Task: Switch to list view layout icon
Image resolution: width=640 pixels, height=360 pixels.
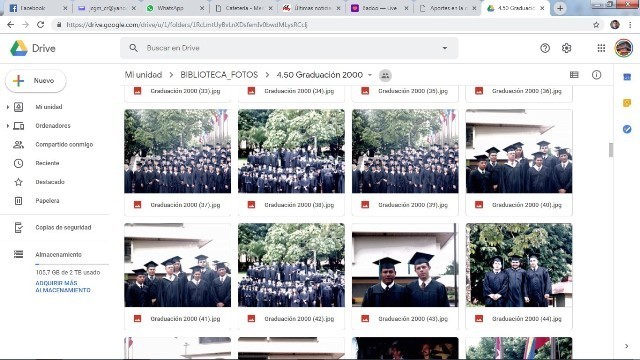Action: (x=574, y=75)
